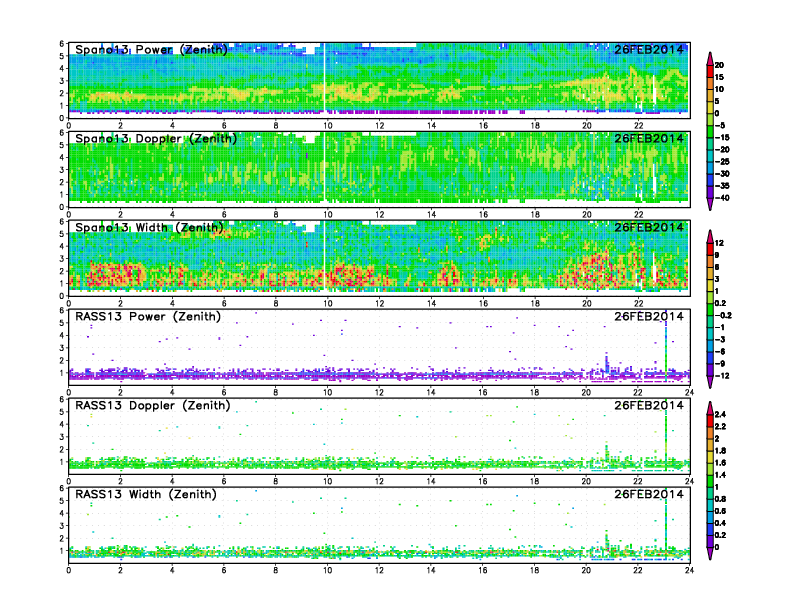This screenshot has width=792, height=612.
Task: Click the '1.8' label on the bottom colorbar
Action: (x=720, y=450)
